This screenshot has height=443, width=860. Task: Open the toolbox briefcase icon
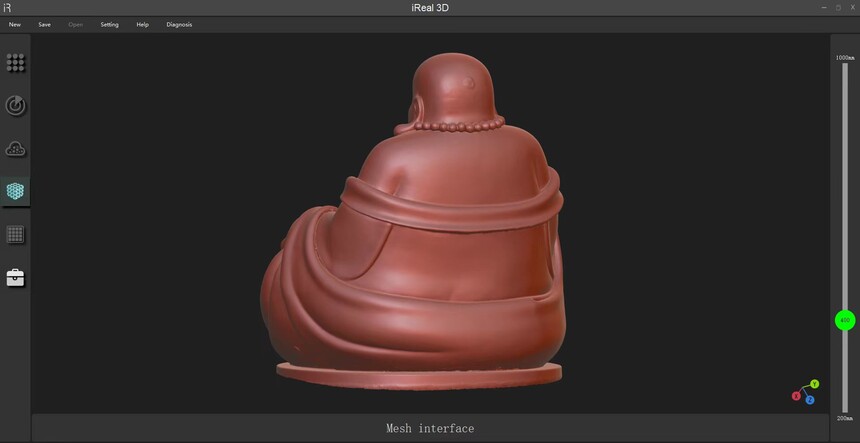(15, 277)
